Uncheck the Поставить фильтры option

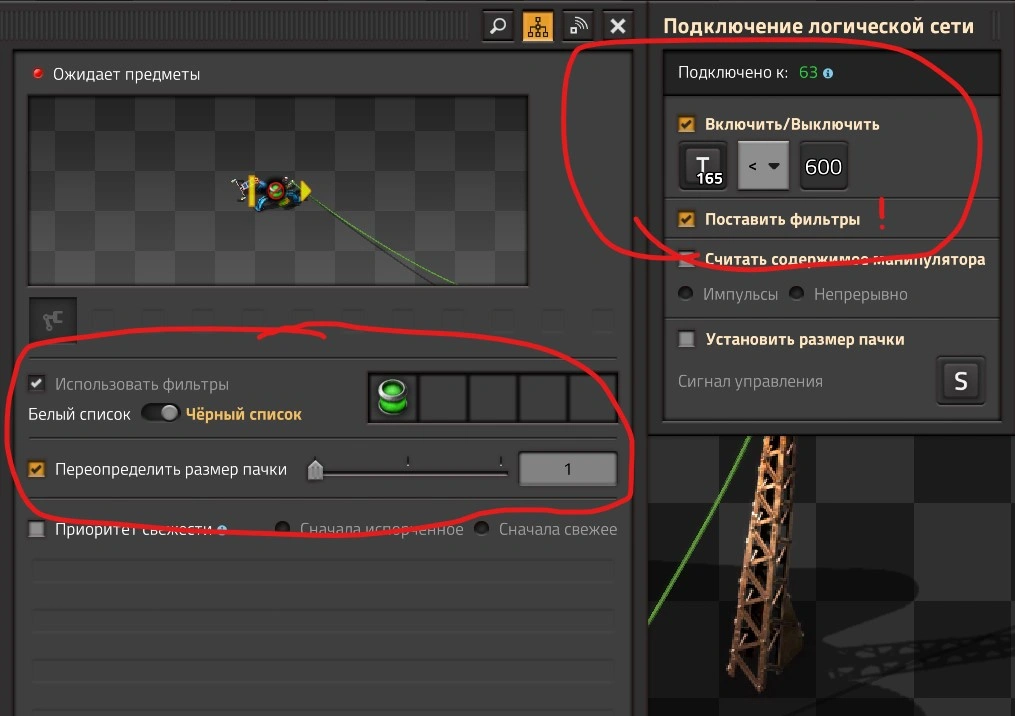pyautogui.click(x=687, y=219)
